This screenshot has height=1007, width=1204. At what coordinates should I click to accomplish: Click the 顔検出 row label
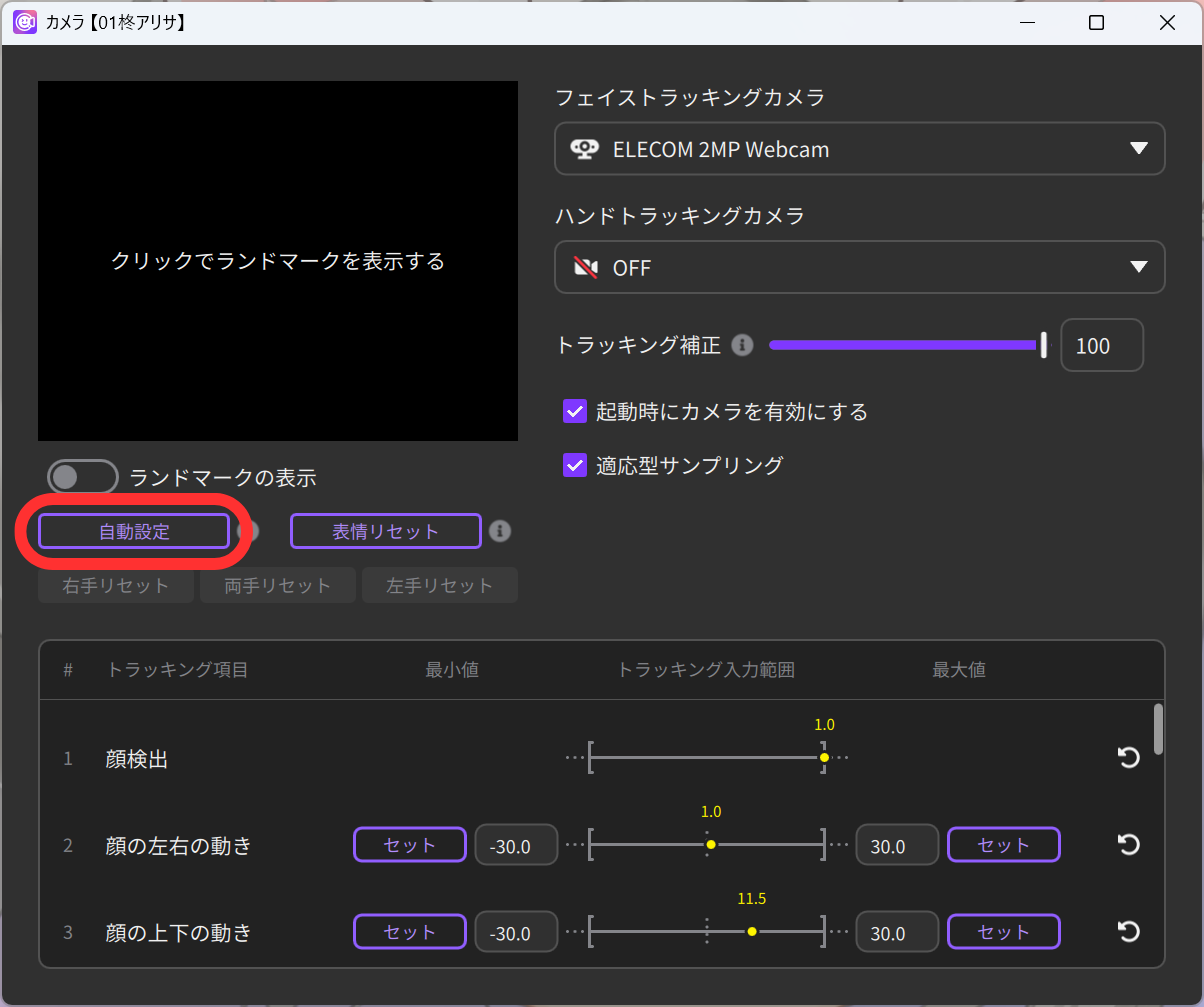coord(136,759)
